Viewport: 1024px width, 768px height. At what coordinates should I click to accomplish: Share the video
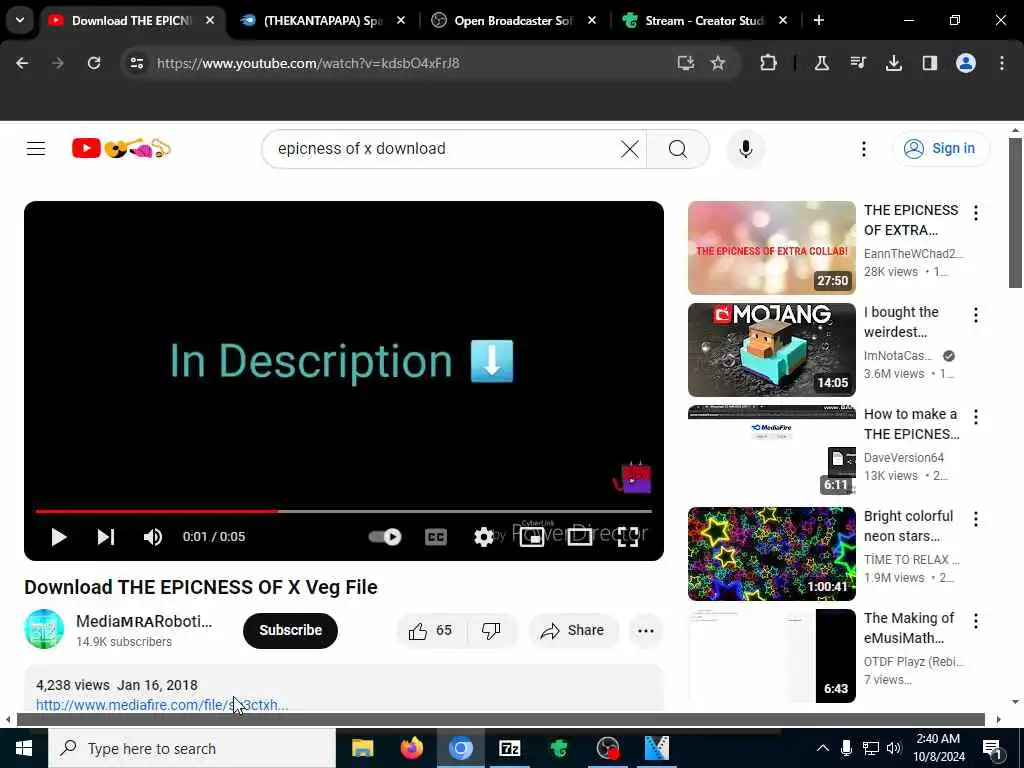coord(573,630)
